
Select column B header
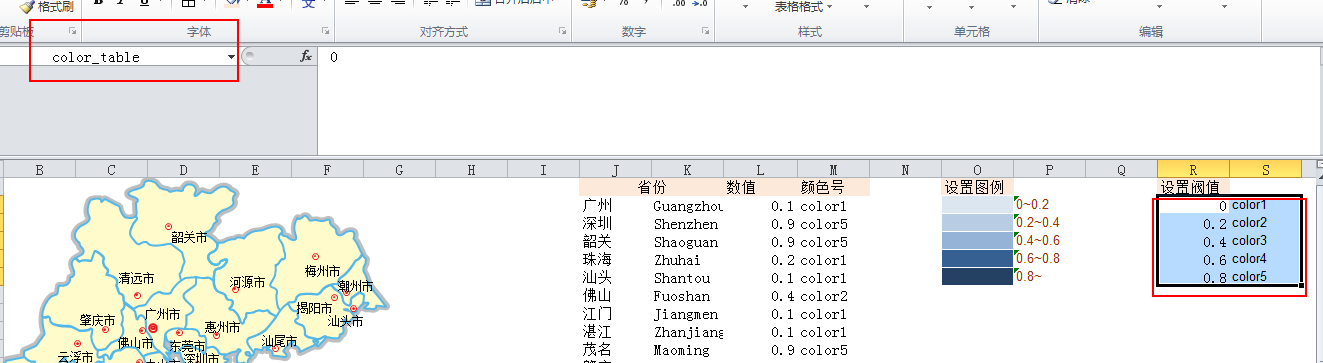pyautogui.click(x=40, y=169)
